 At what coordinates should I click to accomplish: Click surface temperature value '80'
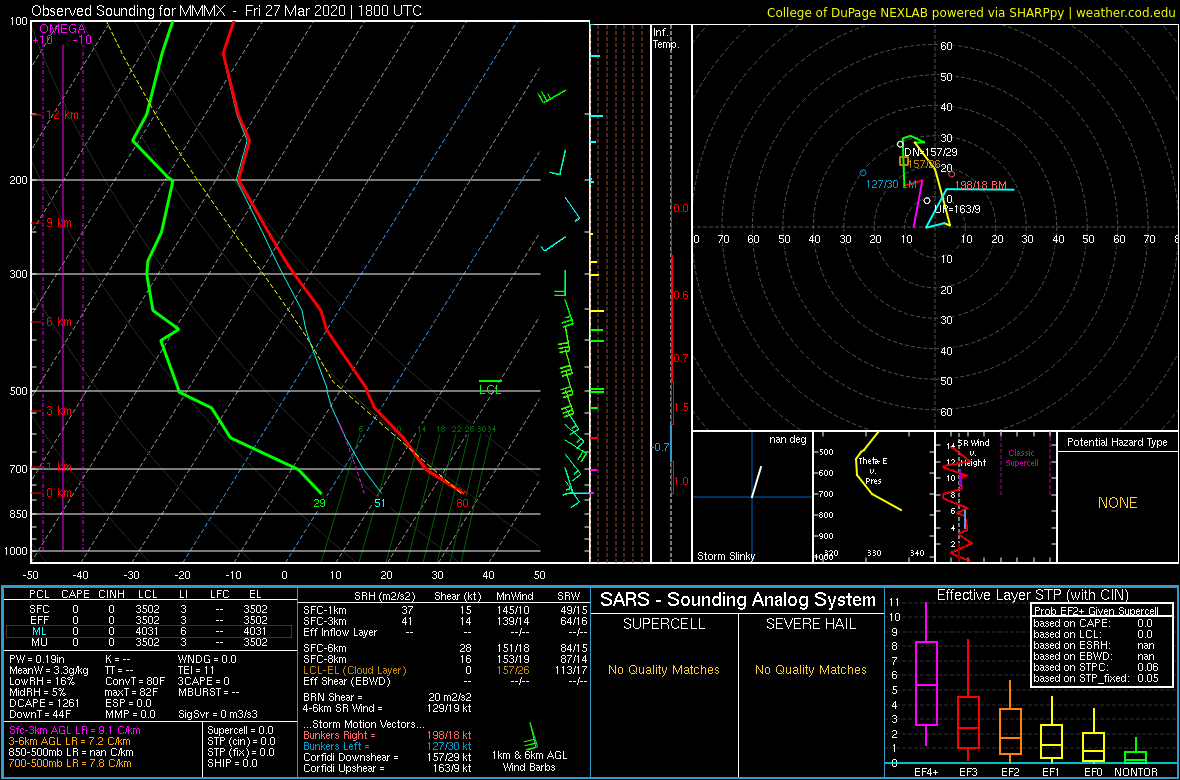tap(462, 503)
